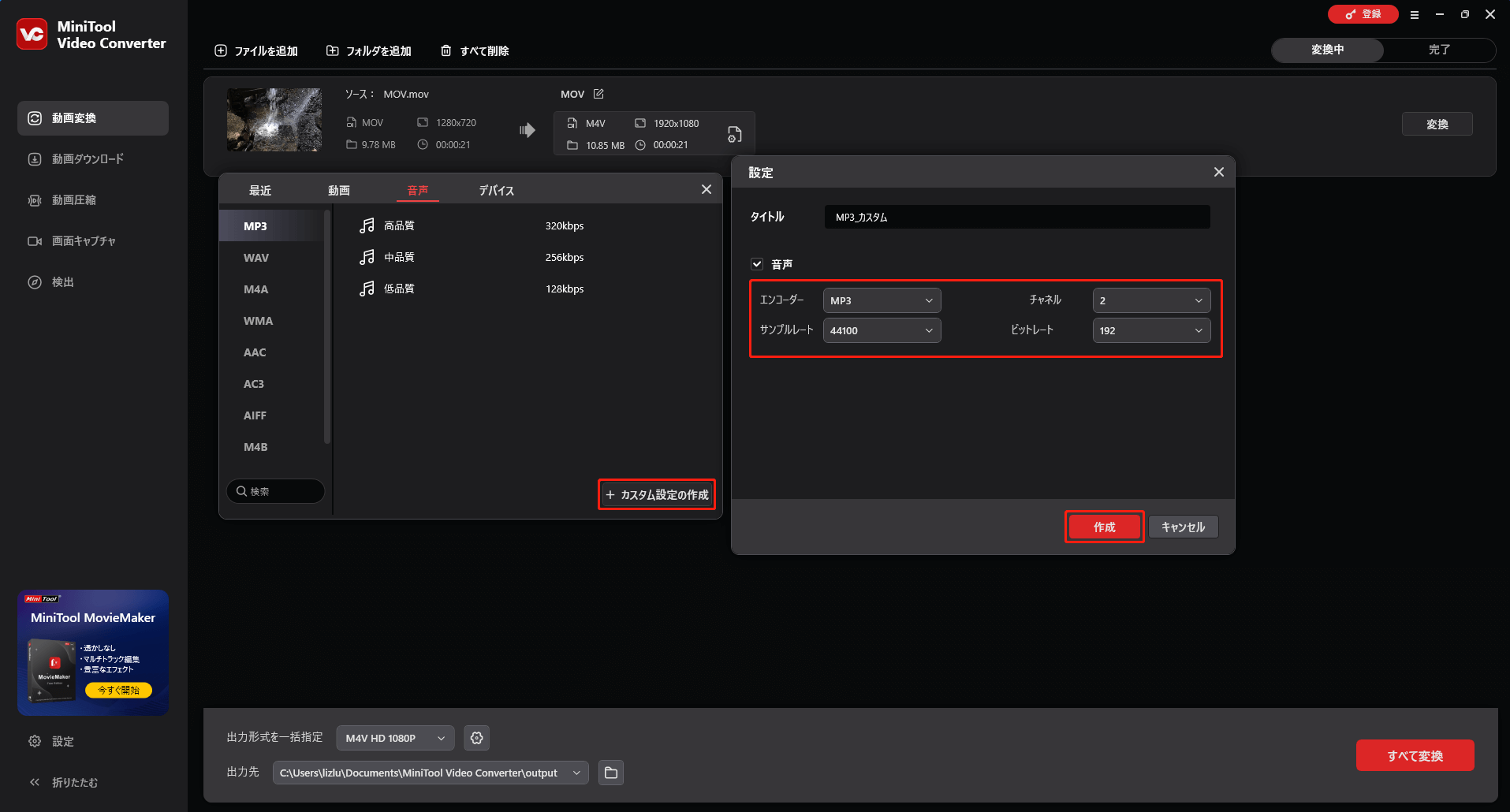This screenshot has height=812, width=1510.
Task: Select AIFF in the format list
Action: tap(272, 415)
